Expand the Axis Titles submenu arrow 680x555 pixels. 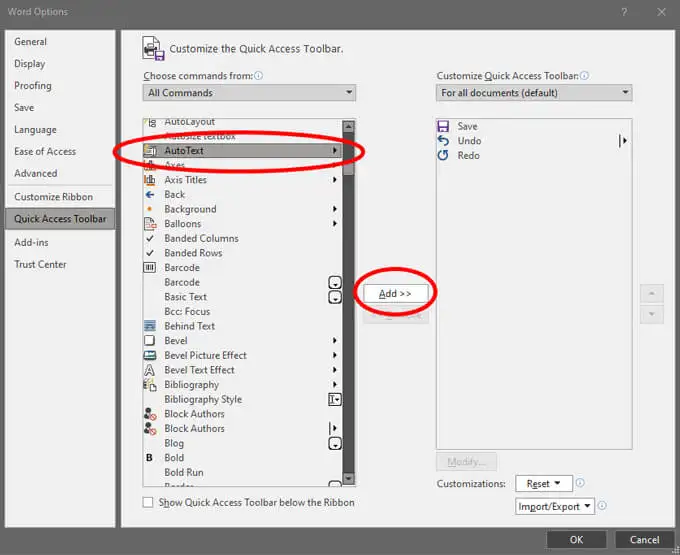(x=334, y=180)
